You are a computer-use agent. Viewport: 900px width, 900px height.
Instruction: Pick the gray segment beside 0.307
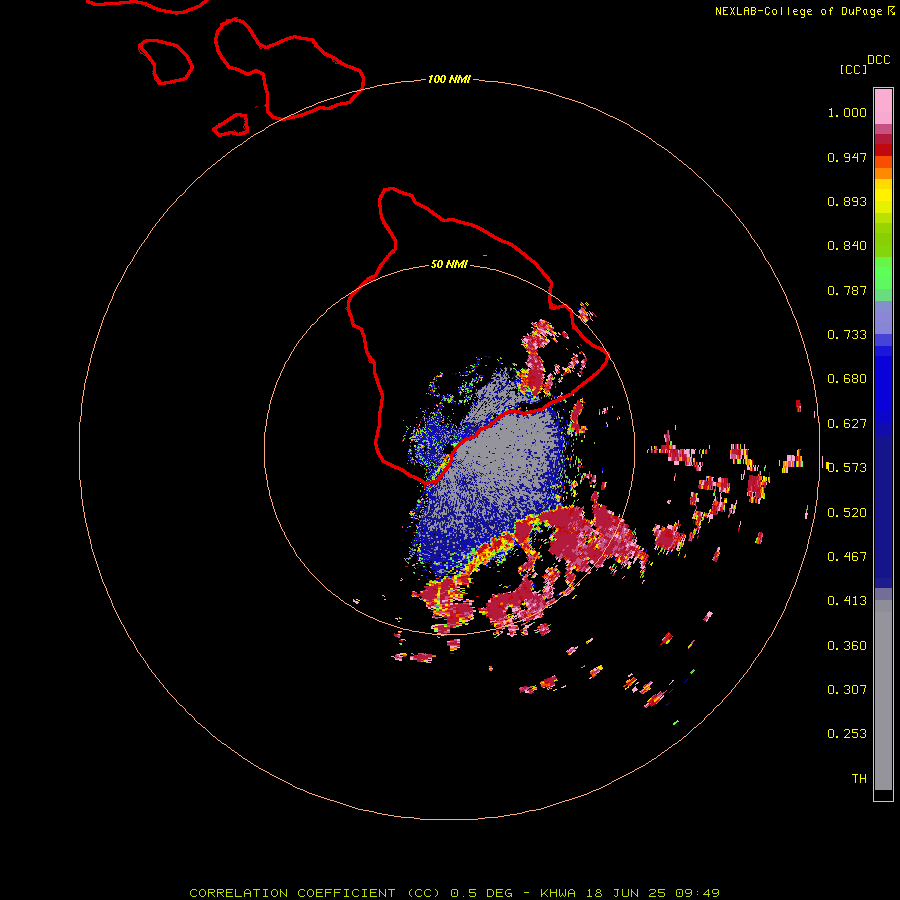pyautogui.click(x=883, y=695)
